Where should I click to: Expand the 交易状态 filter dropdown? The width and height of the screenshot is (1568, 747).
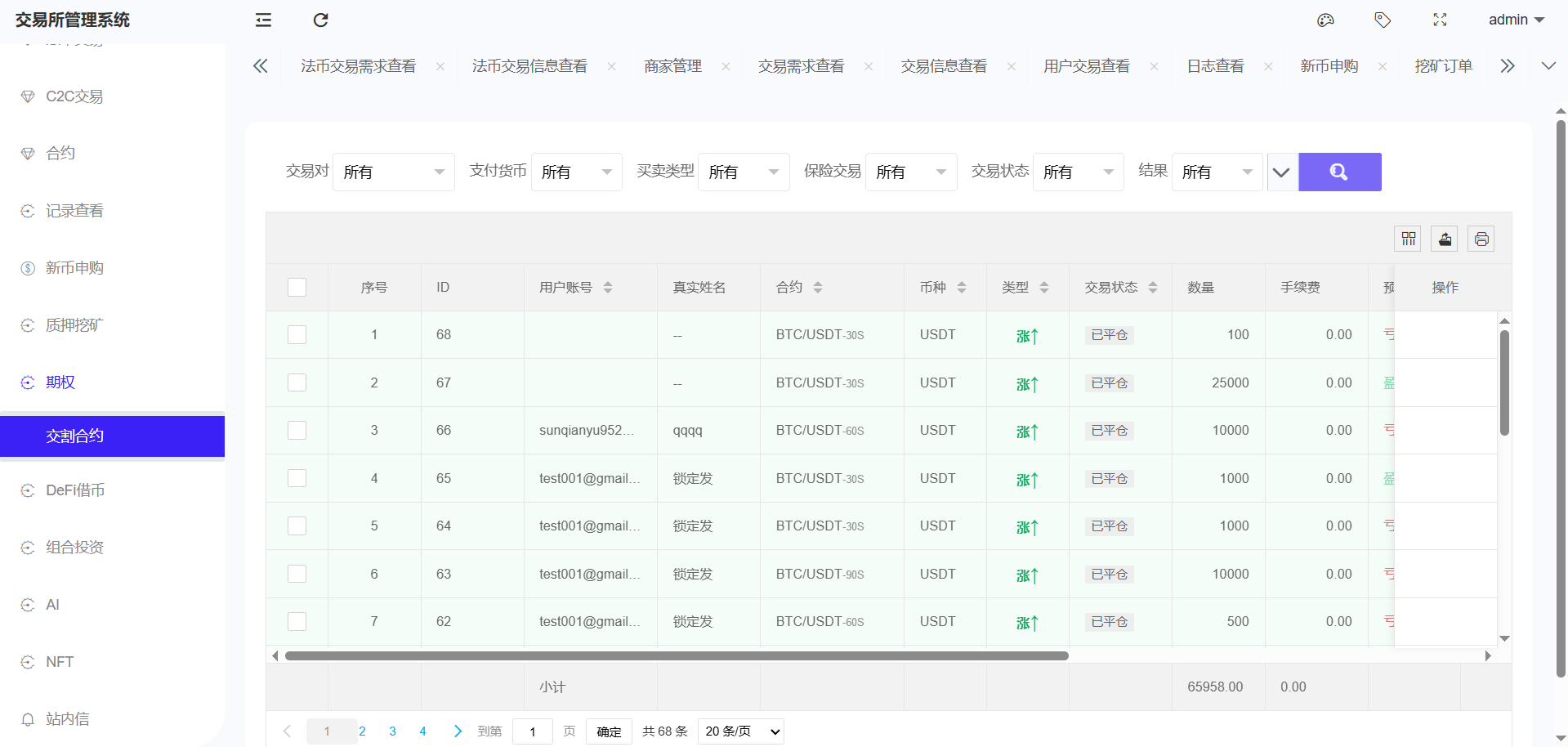(x=1078, y=172)
